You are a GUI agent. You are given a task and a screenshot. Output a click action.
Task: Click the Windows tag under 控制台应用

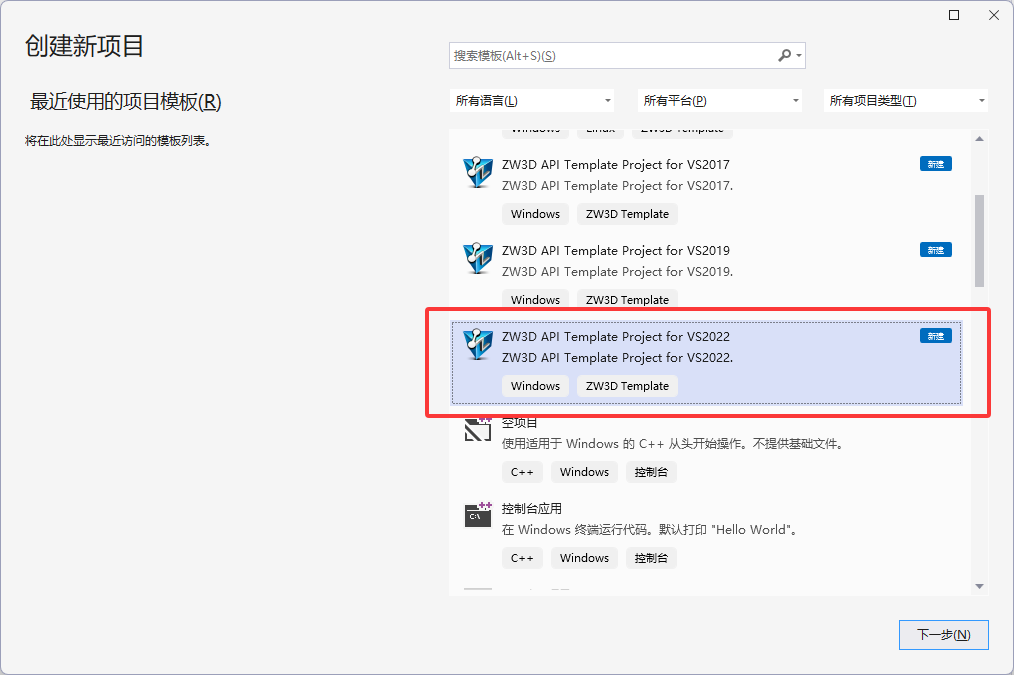[585, 558]
